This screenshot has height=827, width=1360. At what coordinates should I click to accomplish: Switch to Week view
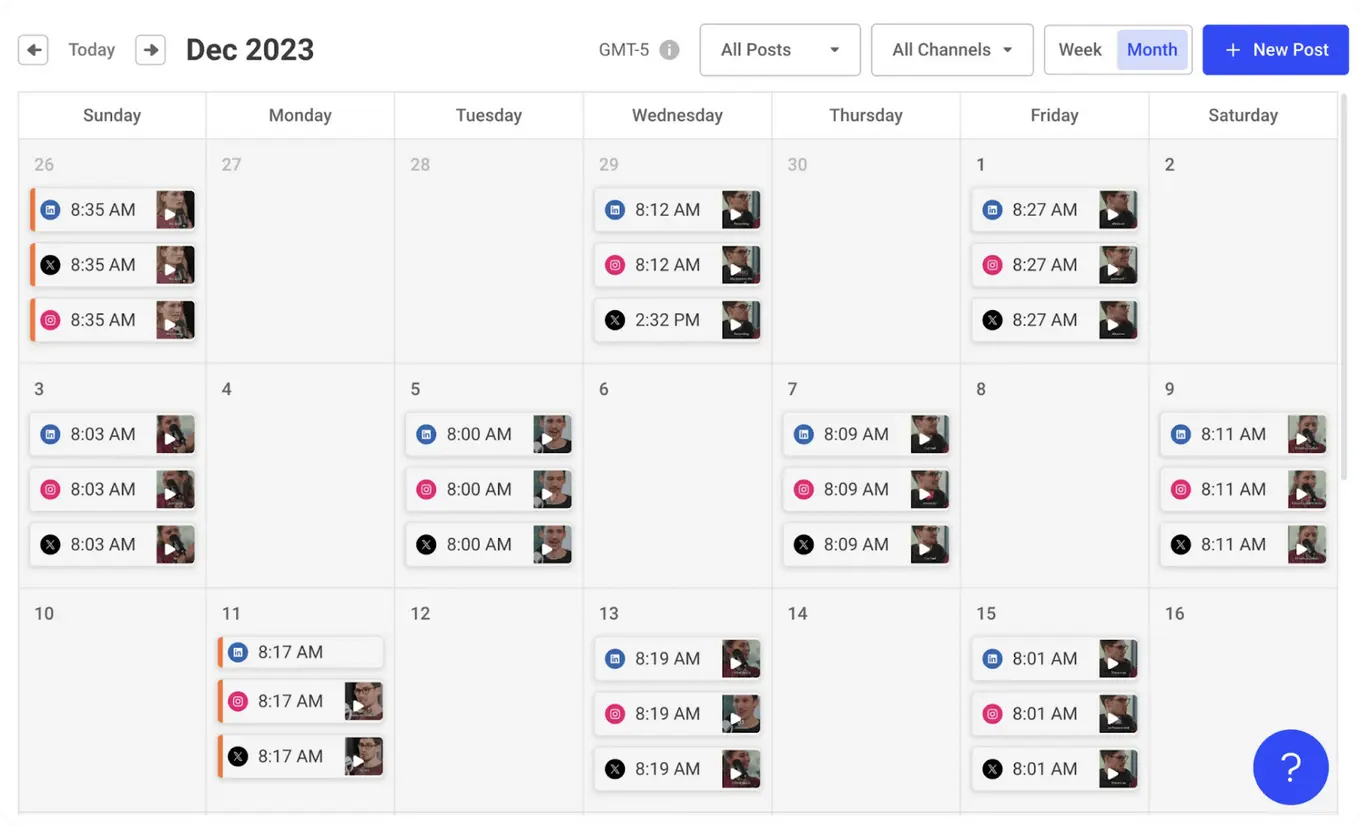coord(1080,49)
